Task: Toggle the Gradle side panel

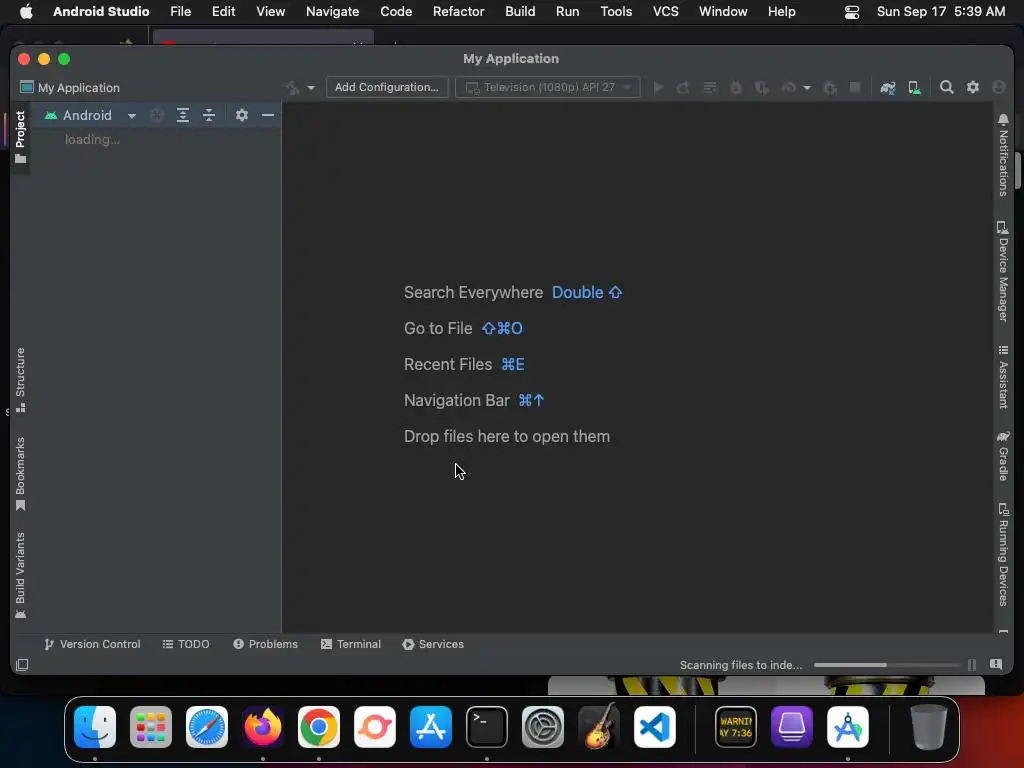Action: (1003, 455)
